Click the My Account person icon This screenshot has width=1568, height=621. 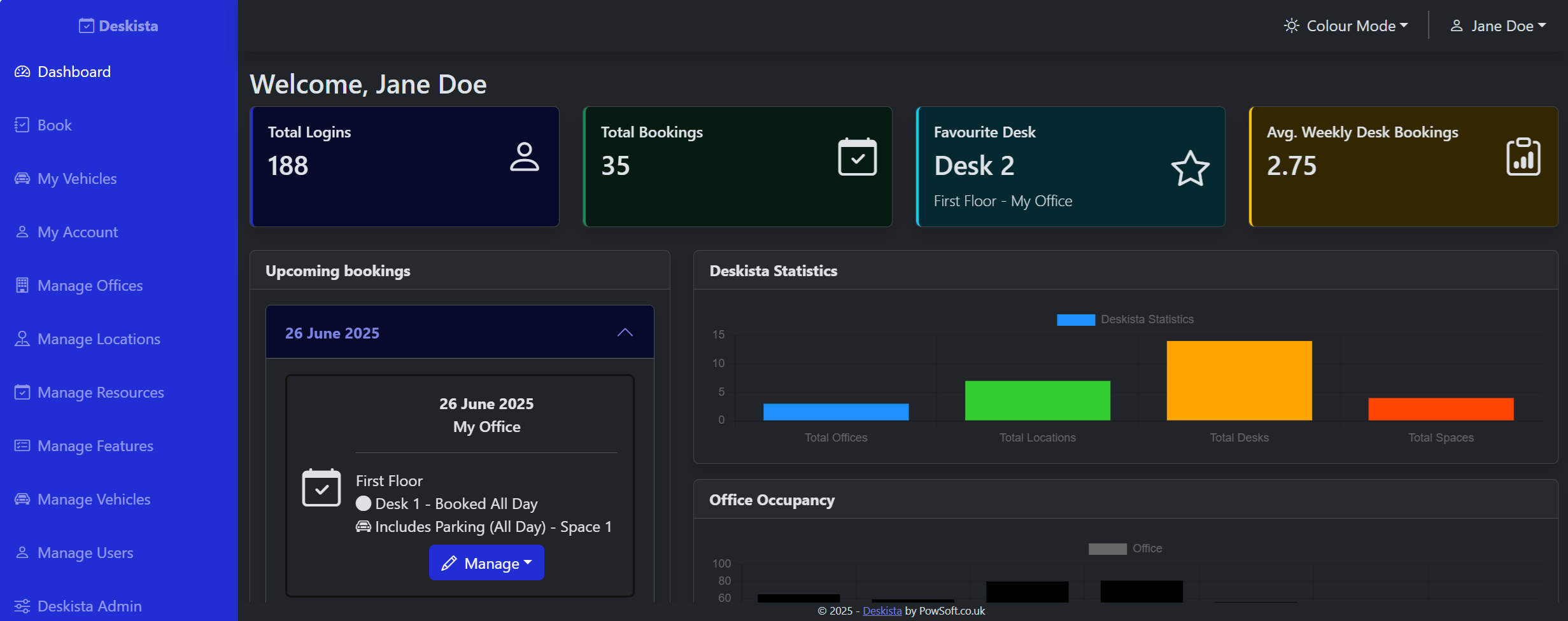(22, 232)
